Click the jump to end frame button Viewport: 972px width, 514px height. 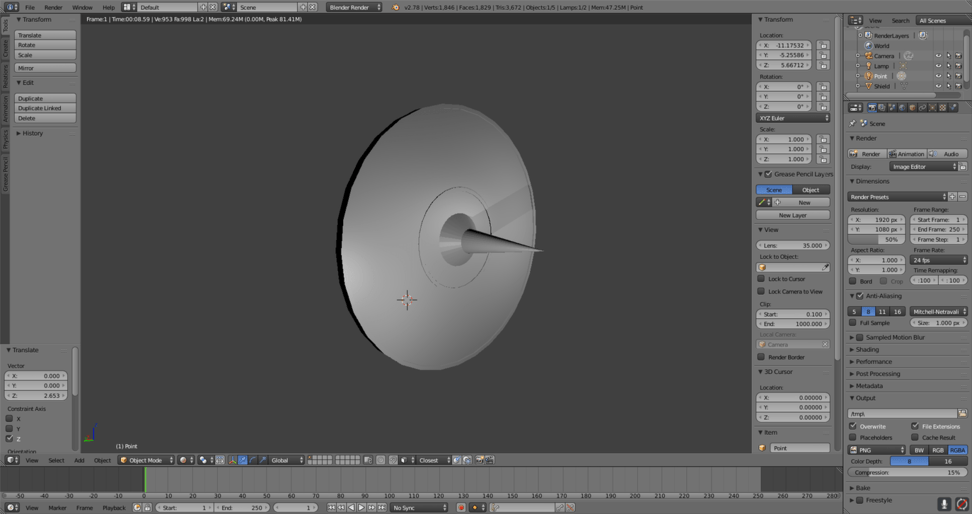(382, 508)
